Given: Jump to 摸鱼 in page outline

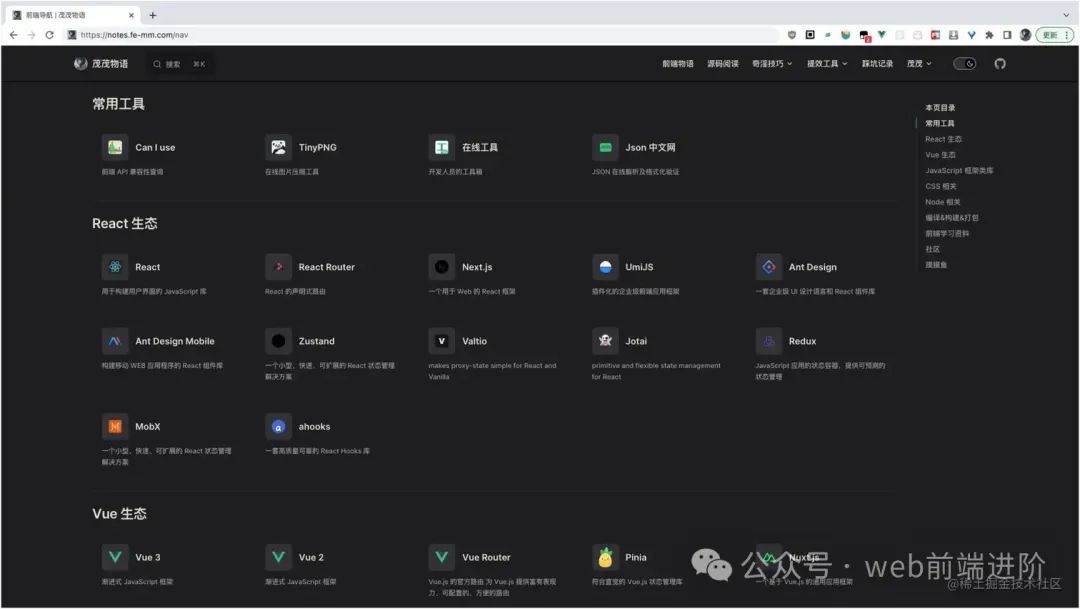Looking at the screenshot, I should point(935,265).
